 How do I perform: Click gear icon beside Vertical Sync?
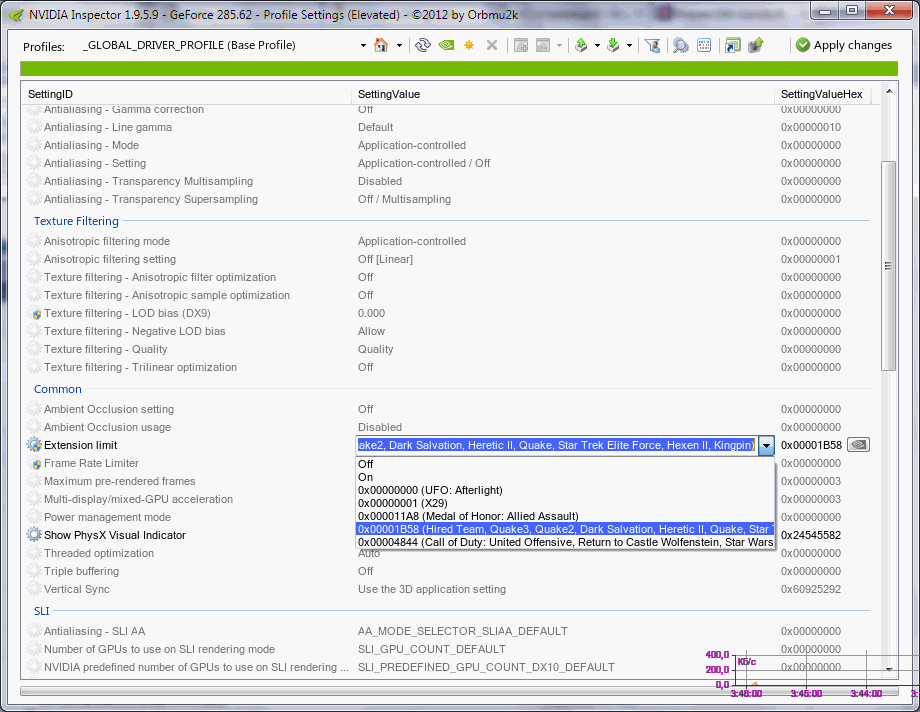pyautogui.click(x=34, y=589)
